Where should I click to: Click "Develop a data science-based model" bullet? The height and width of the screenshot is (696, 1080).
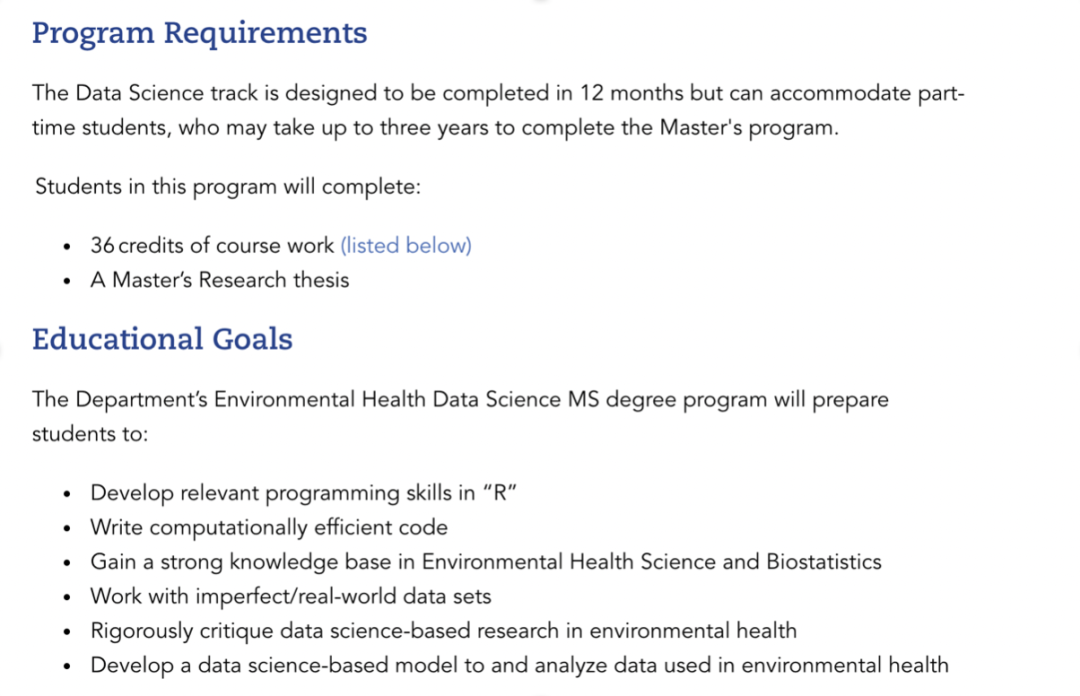pos(519,666)
